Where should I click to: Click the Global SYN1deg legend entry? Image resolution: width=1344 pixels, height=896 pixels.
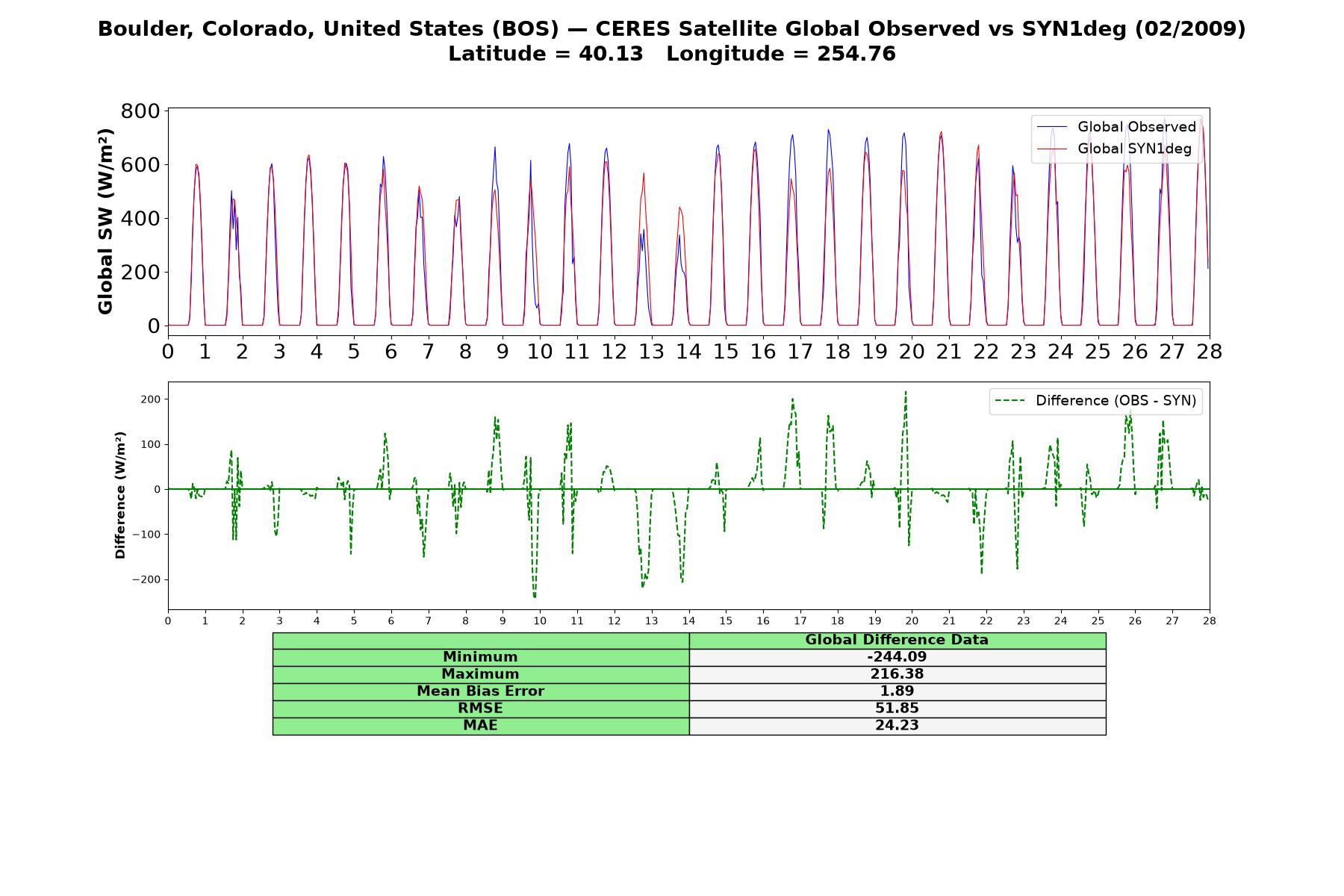click(1115, 149)
